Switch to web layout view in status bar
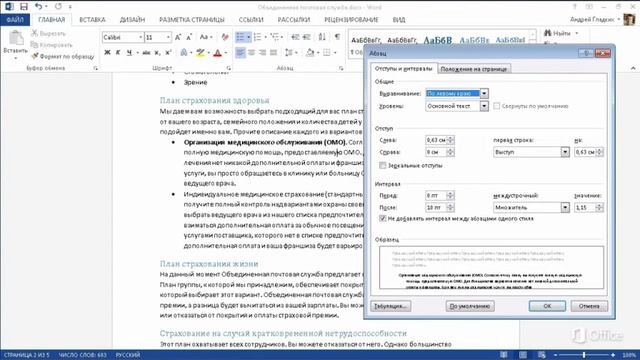Image resolution: width=640 pixels, height=360 pixels. click(x=542, y=355)
